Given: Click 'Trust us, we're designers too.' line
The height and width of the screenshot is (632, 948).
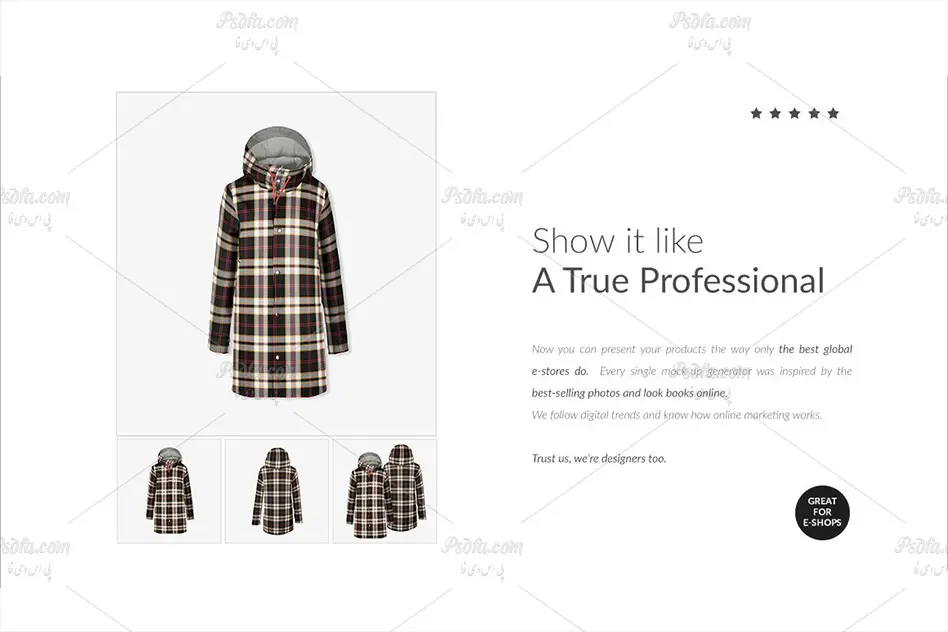Looking at the screenshot, I should pyautogui.click(x=599, y=458).
